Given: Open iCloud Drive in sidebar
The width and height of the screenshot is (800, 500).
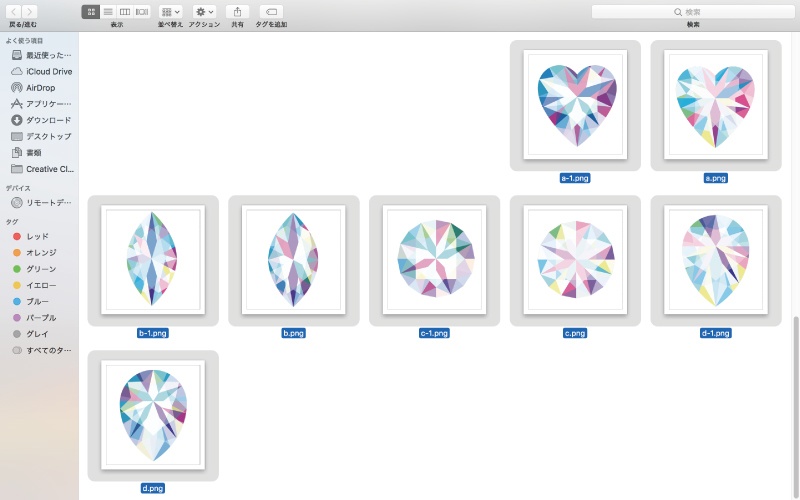Looking at the screenshot, I should point(41,71).
